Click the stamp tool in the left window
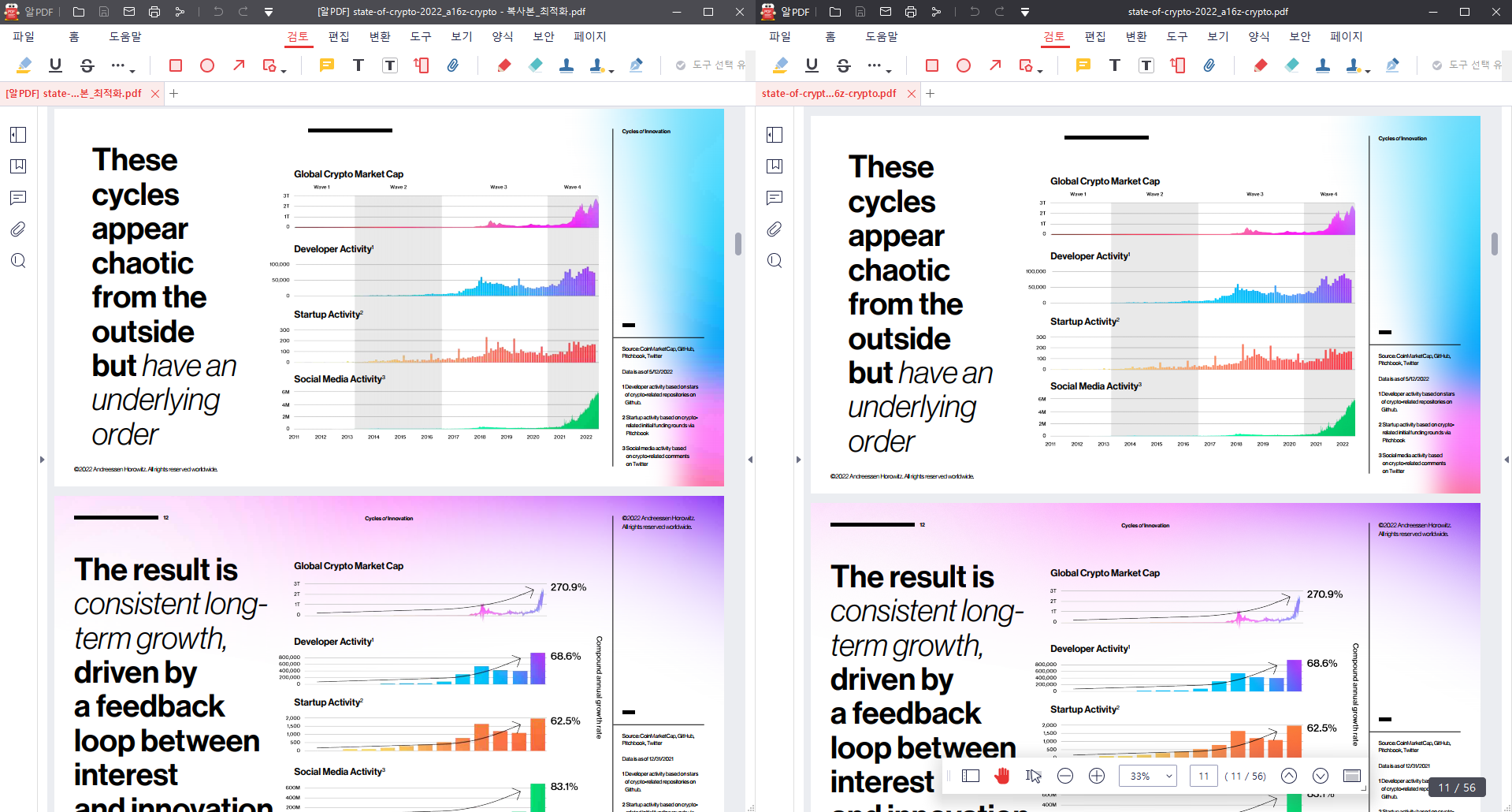Screen dimensions: 1512x812 pyautogui.click(x=567, y=65)
